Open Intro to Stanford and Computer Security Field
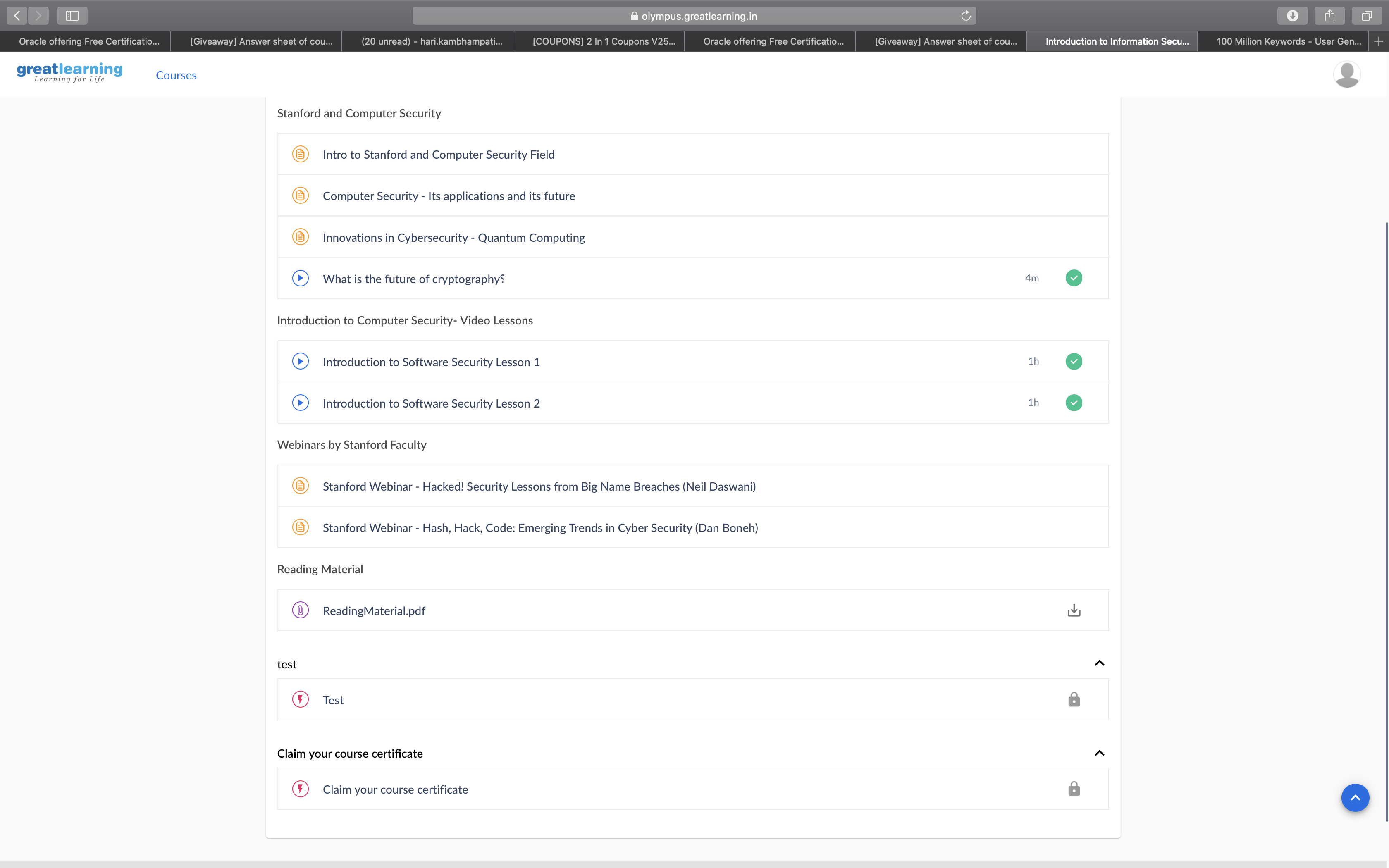 tap(439, 155)
